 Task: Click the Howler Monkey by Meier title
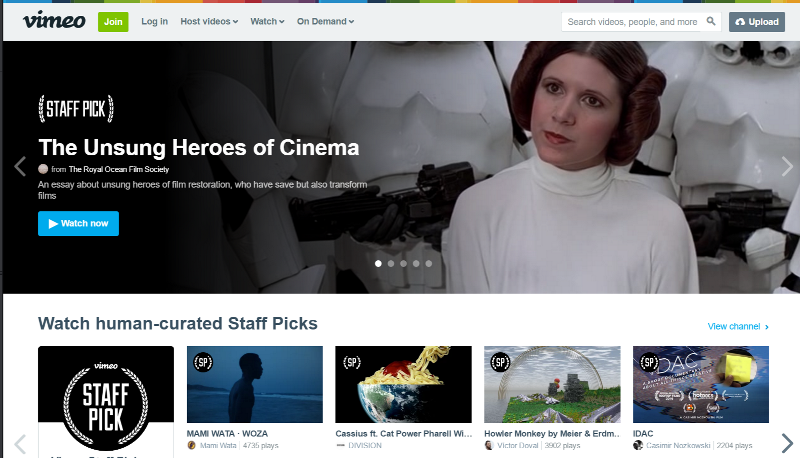(x=552, y=434)
